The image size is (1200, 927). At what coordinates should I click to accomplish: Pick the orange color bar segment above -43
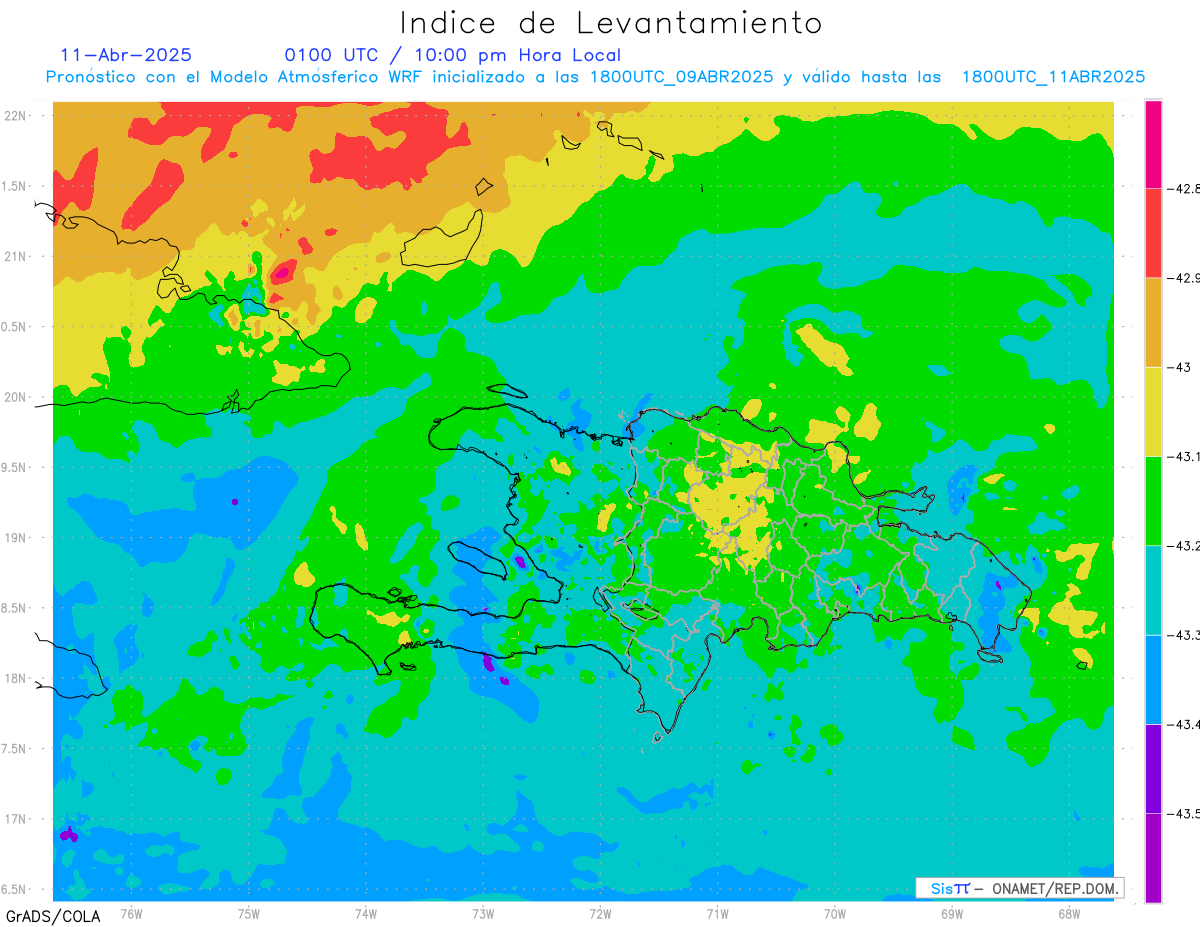1153,322
